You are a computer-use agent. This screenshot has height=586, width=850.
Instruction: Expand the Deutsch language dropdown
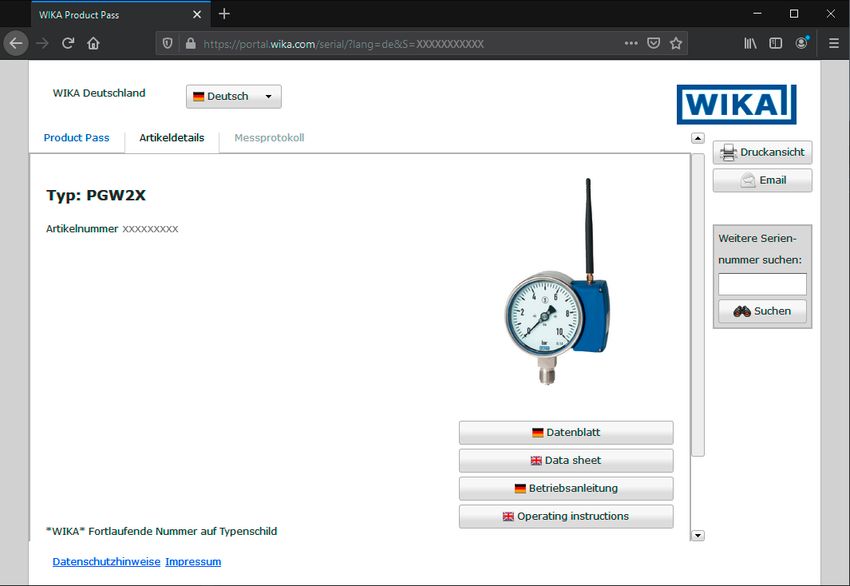pos(233,96)
